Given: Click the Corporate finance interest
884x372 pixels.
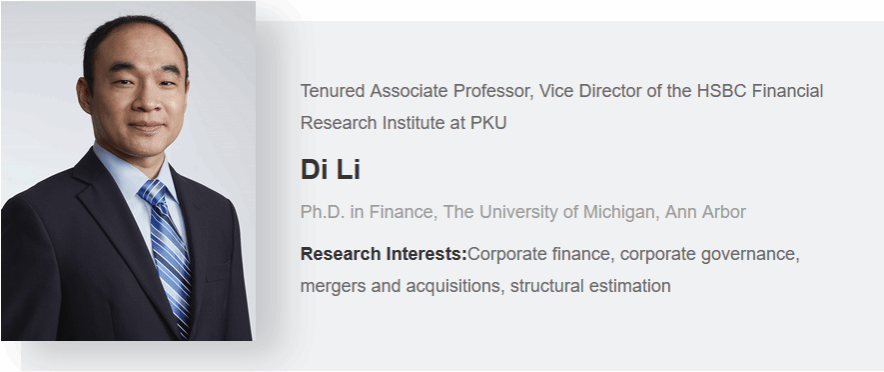Looking at the screenshot, I should pos(541,254).
